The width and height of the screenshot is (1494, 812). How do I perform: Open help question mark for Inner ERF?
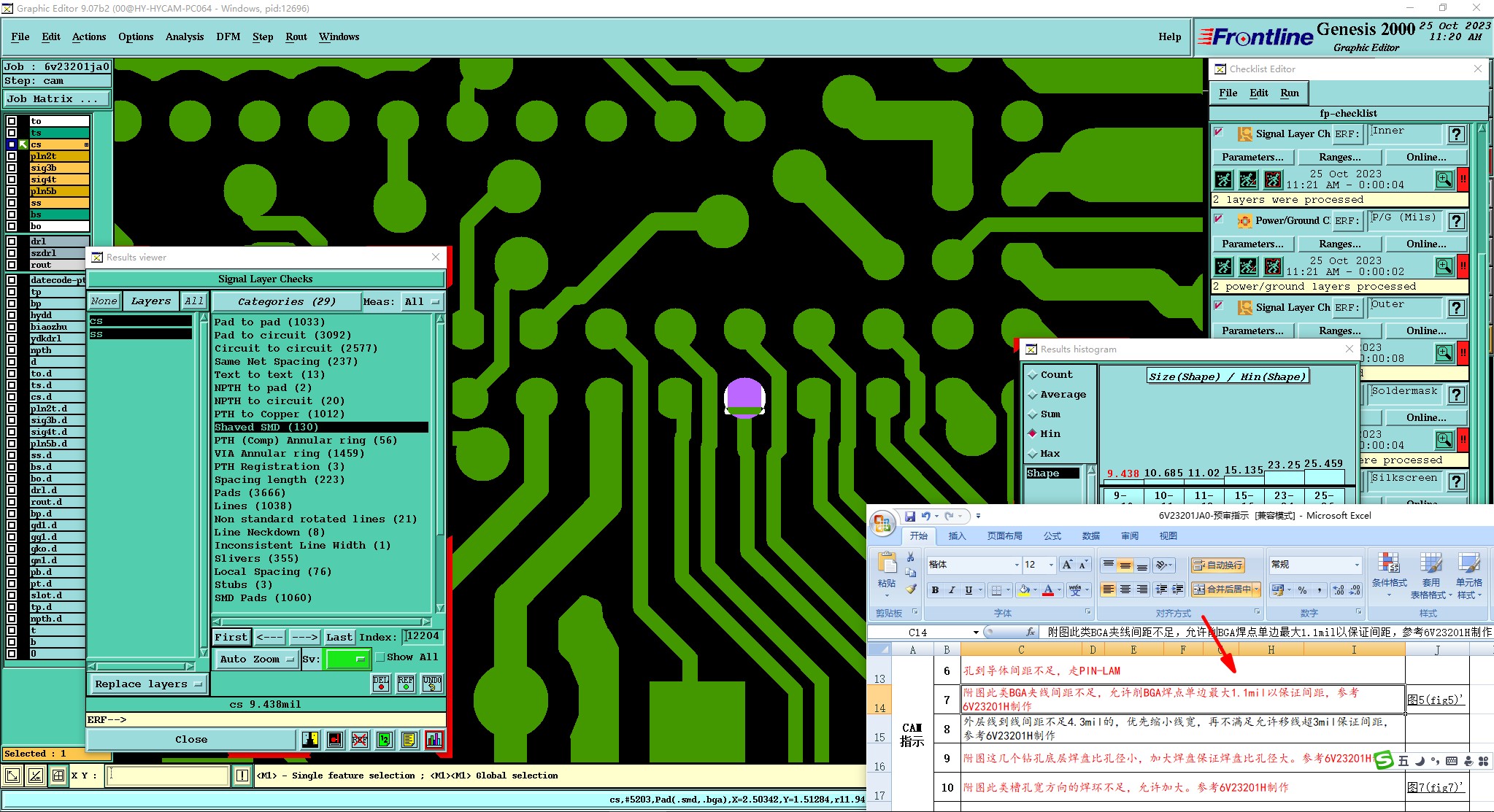pos(1457,134)
